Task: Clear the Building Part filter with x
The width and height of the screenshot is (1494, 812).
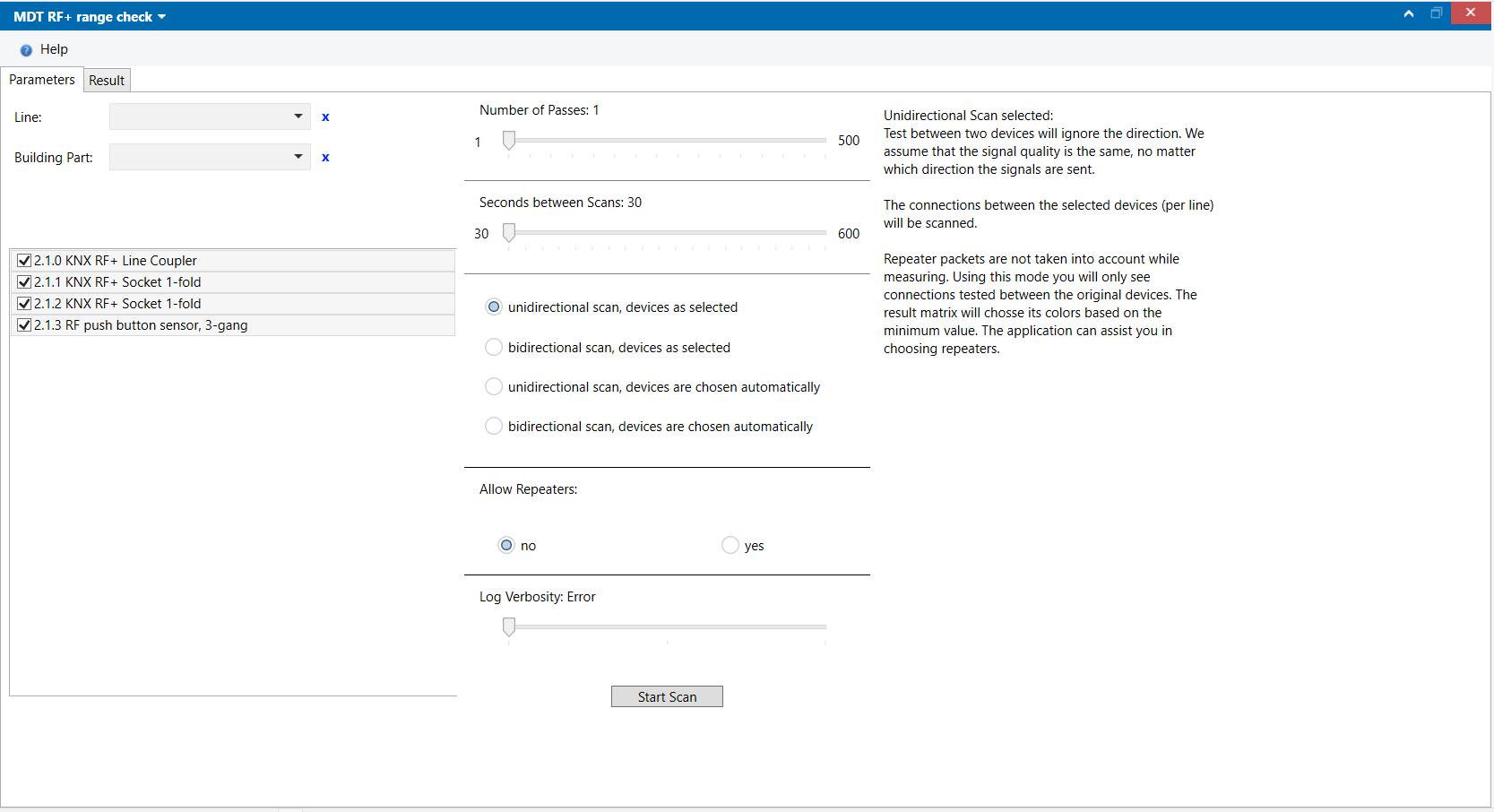Action: [x=325, y=157]
